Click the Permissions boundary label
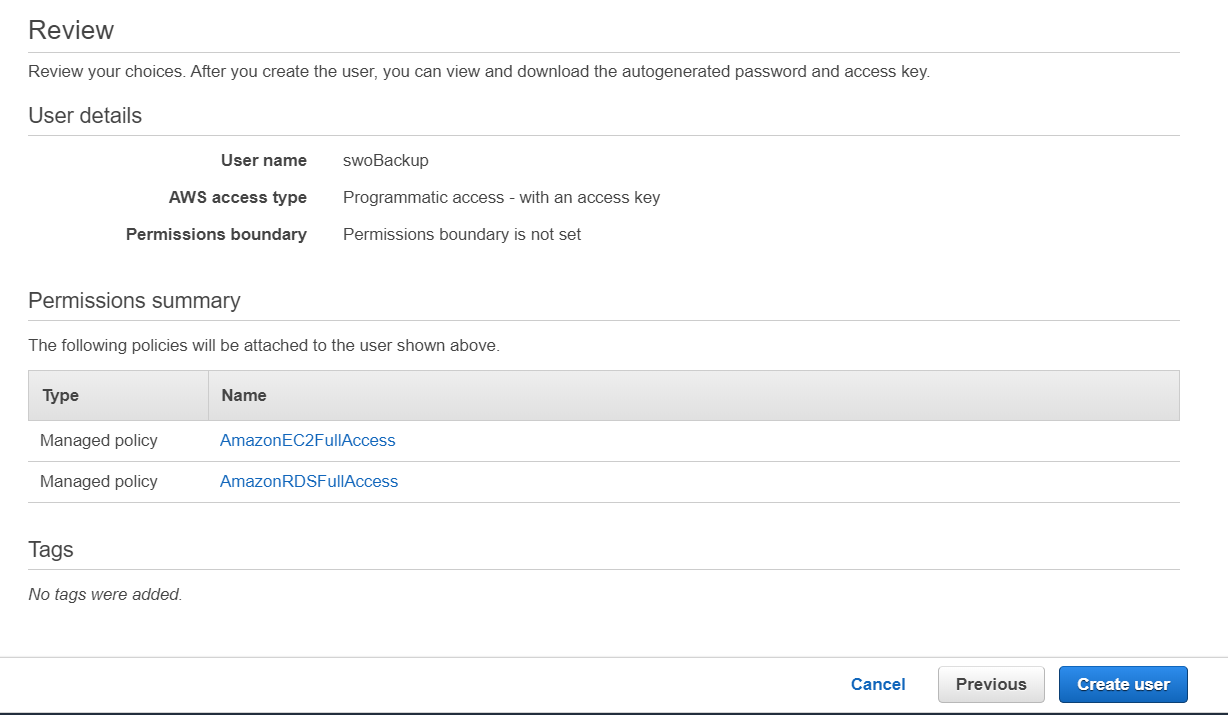Image resolution: width=1228 pixels, height=715 pixels. pos(216,234)
